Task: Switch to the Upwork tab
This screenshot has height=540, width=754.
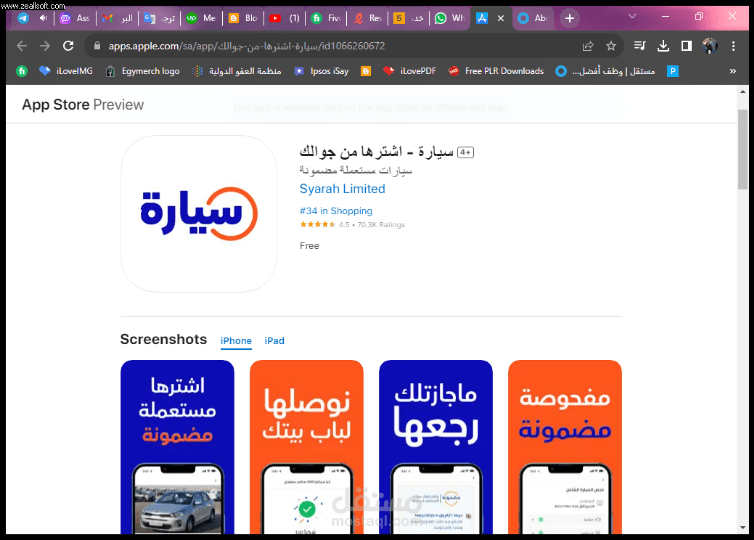Action: pos(201,18)
